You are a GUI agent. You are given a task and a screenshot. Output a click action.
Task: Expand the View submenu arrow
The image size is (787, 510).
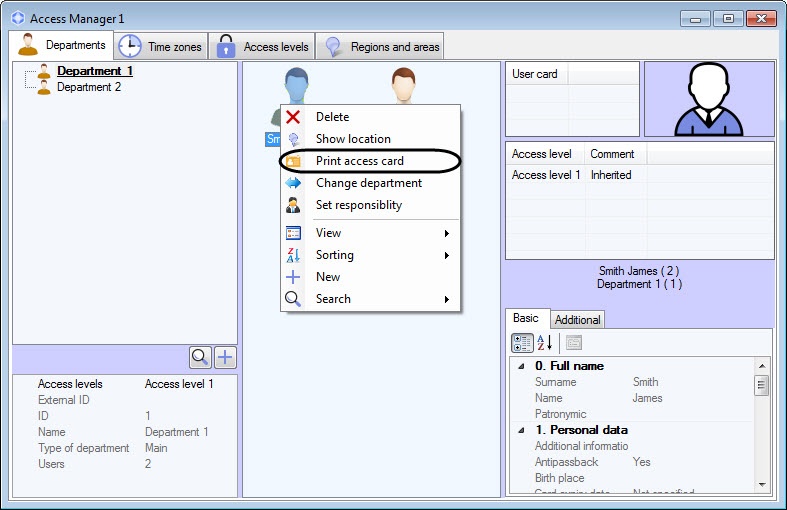[x=446, y=233]
